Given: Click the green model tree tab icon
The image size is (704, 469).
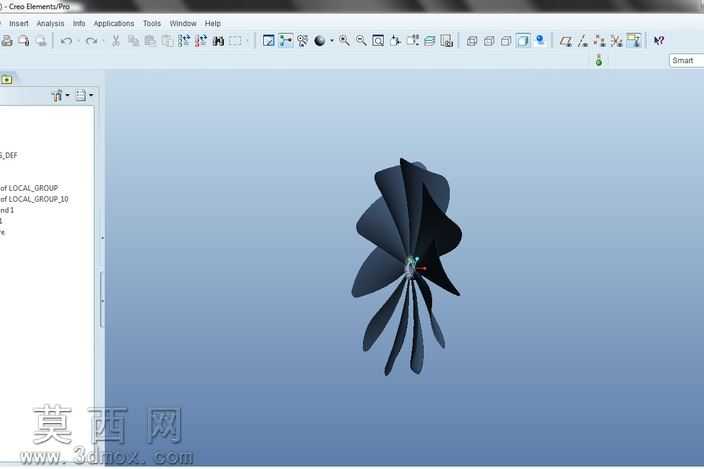Looking at the screenshot, I should point(7,80).
